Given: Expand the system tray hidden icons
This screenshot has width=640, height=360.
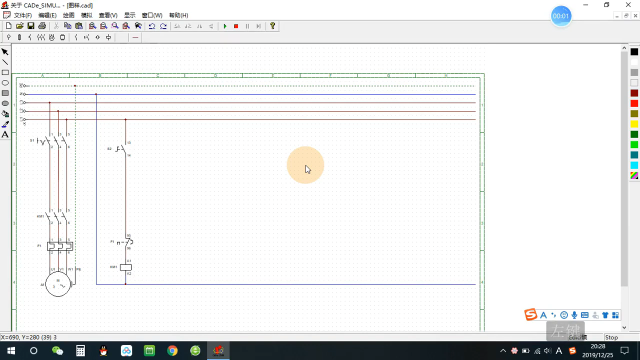Looking at the screenshot, I should [x=503, y=351].
